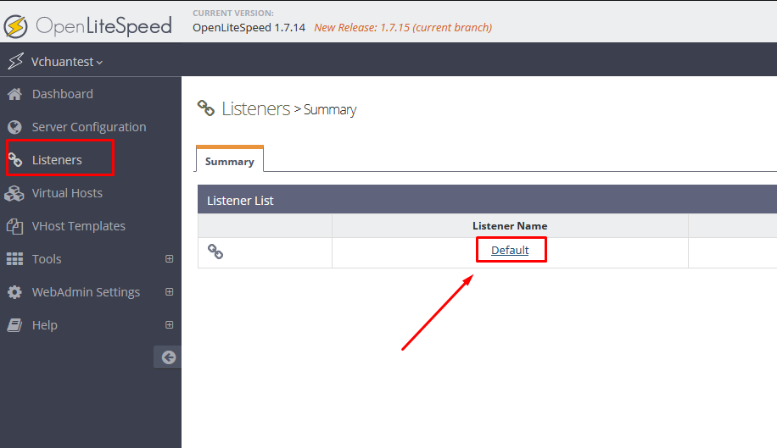Open the Help menu label
The width and height of the screenshot is (777, 448).
coord(45,326)
